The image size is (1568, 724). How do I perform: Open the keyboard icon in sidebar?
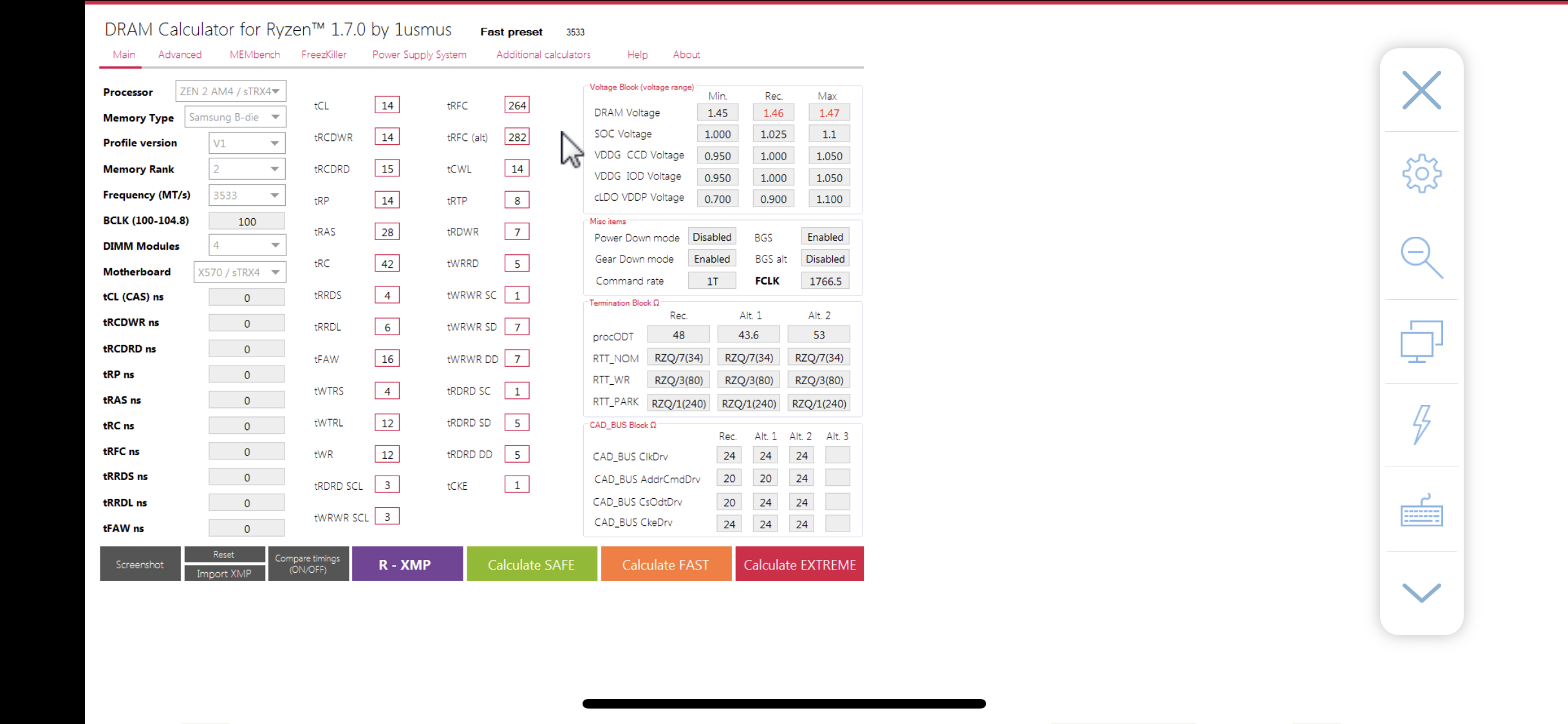(x=1421, y=512)
